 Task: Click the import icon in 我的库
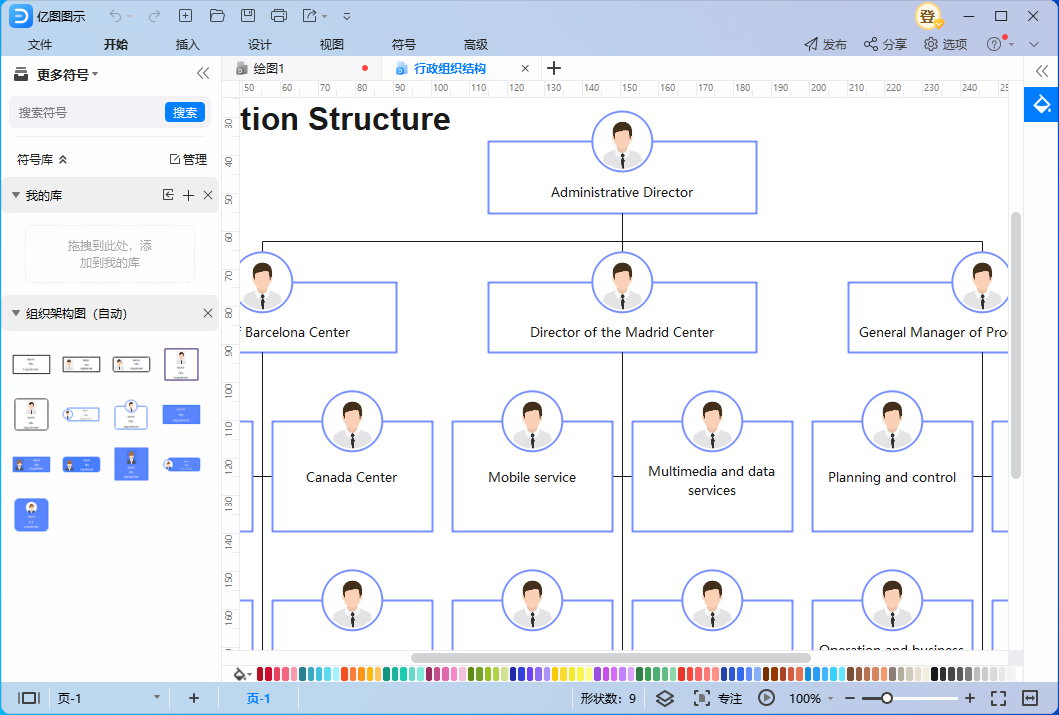(x=168, y=195)
